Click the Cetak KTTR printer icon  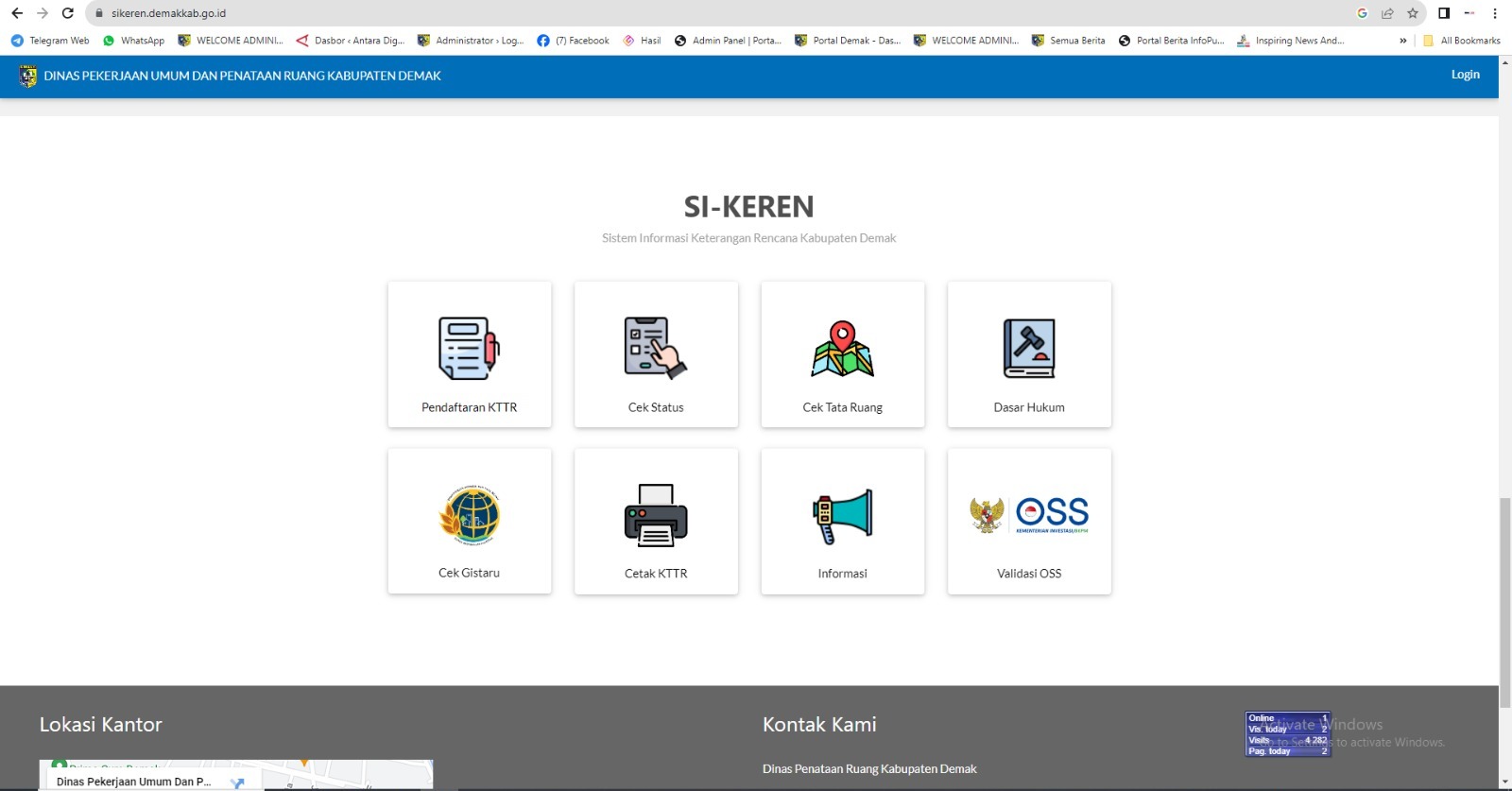pos(655,515)
